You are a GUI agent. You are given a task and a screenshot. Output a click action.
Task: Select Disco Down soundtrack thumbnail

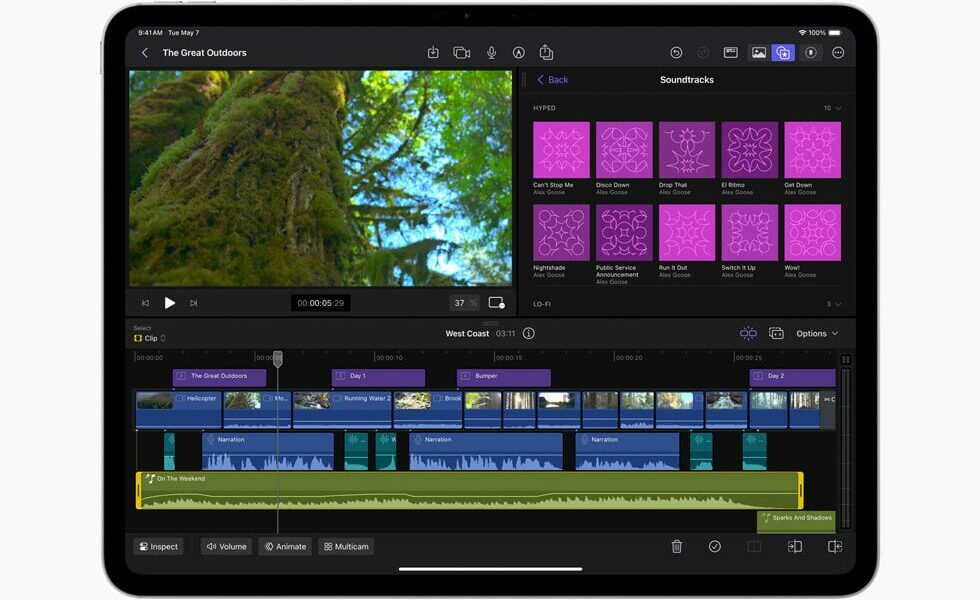coord(624,150)
